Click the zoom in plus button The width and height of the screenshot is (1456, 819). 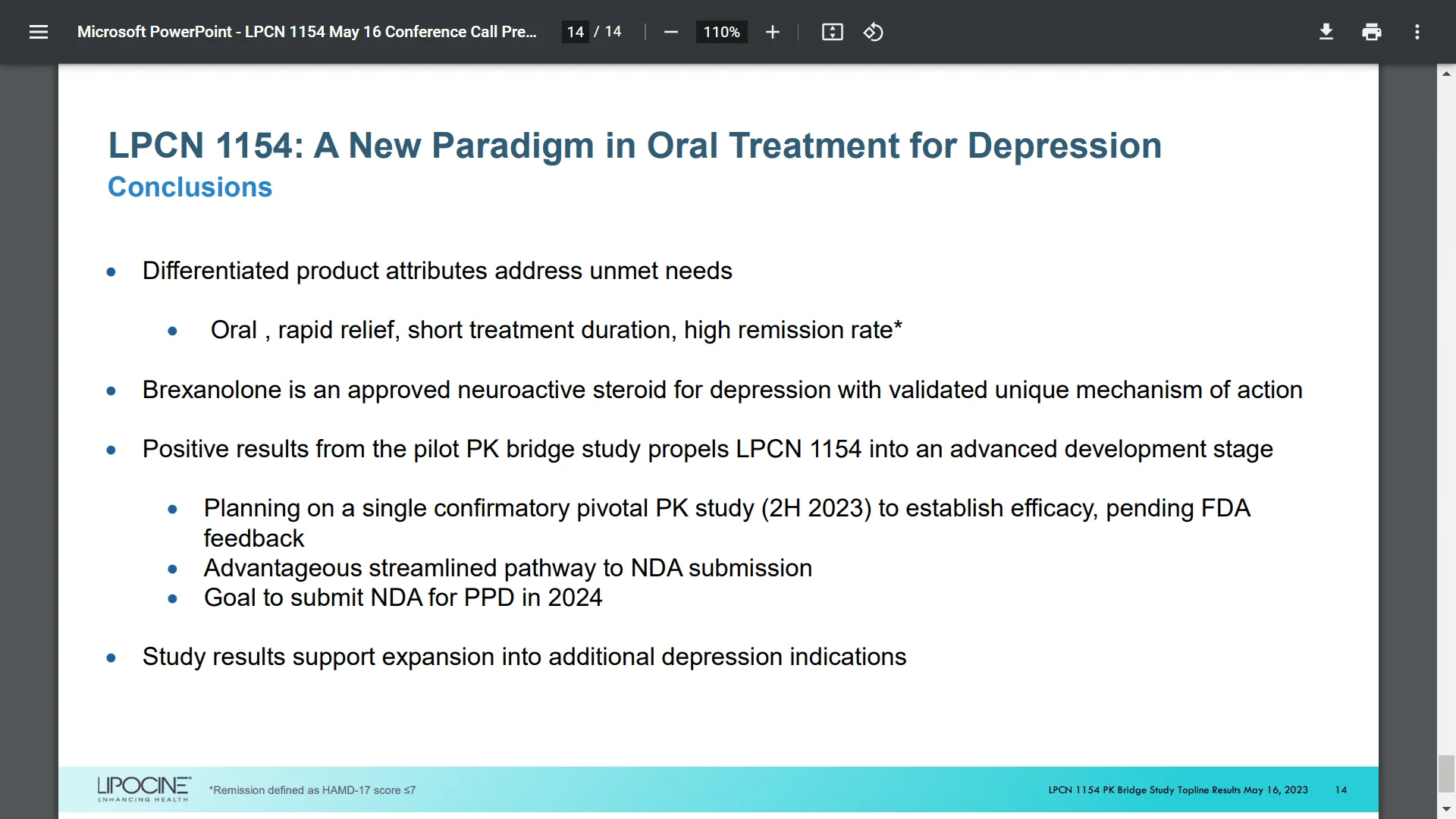pos(772,32)
